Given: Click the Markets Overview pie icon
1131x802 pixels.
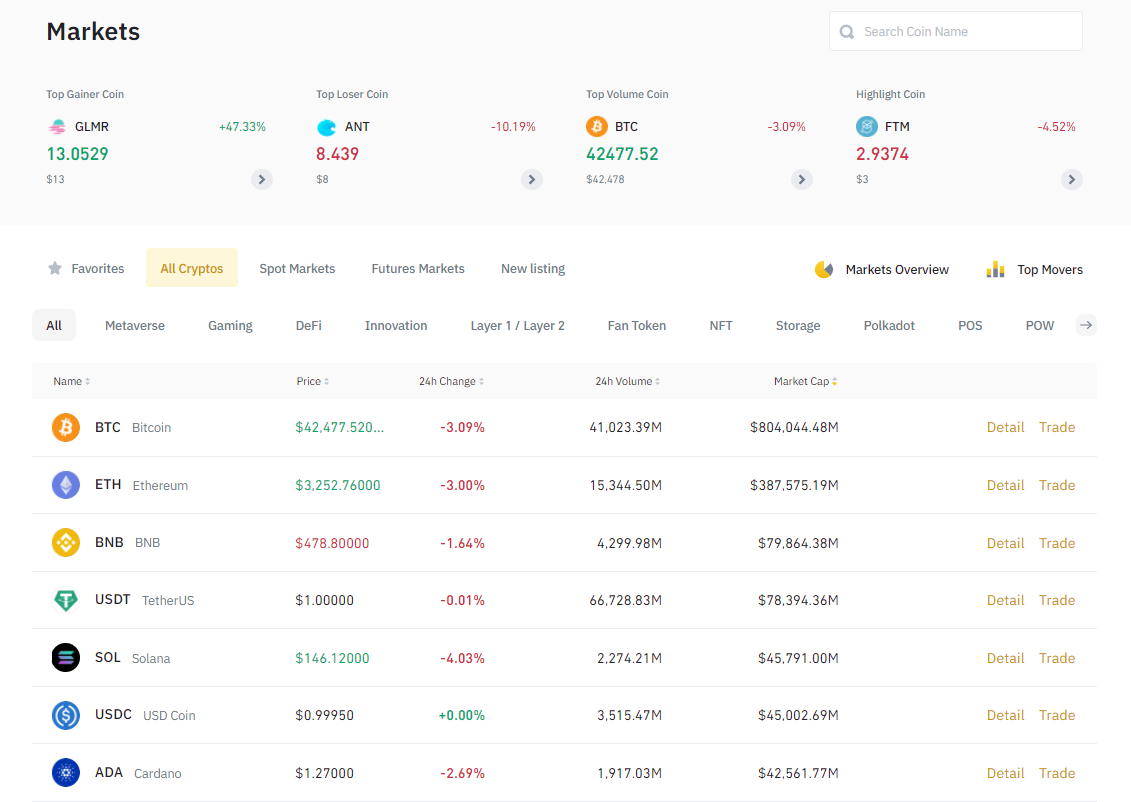Looking at the screenshot, I should pos(824,270).
